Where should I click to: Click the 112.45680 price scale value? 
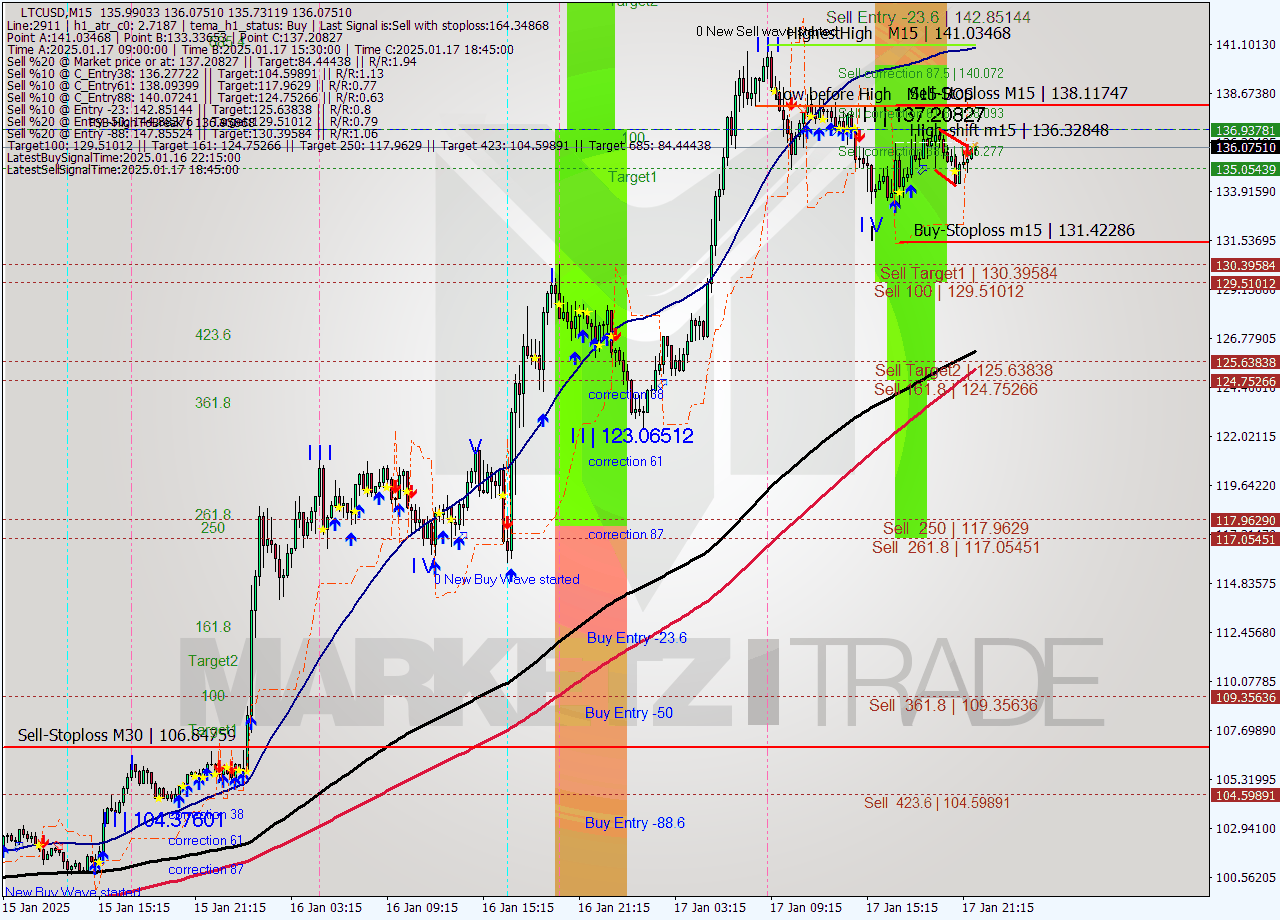pos(1245,632)
